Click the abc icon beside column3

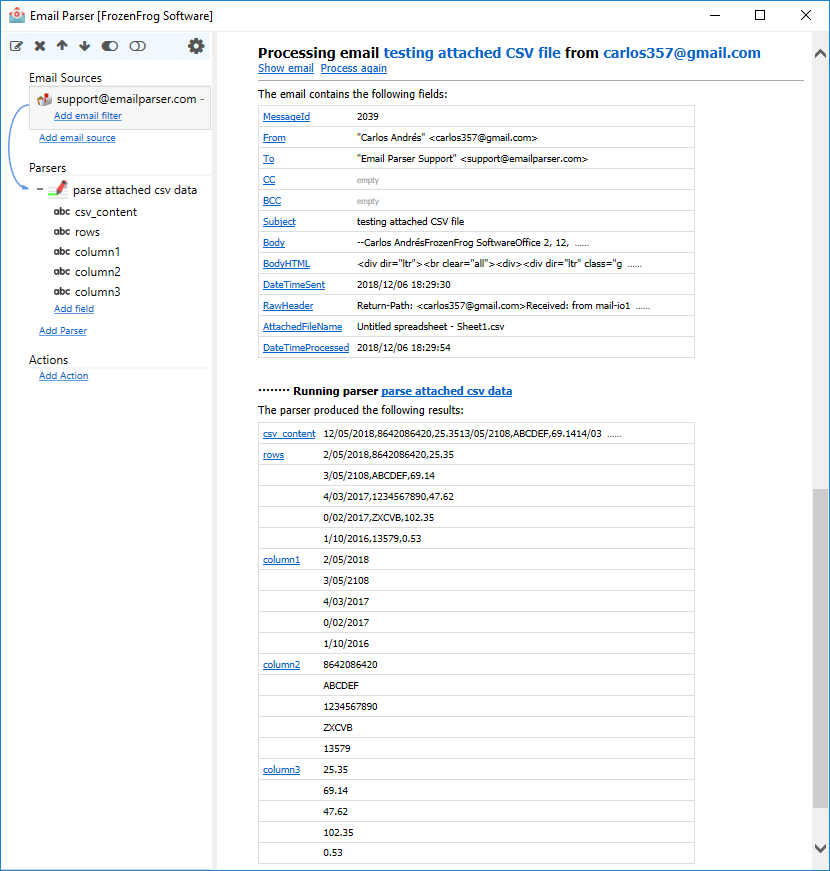coord(62,292)
